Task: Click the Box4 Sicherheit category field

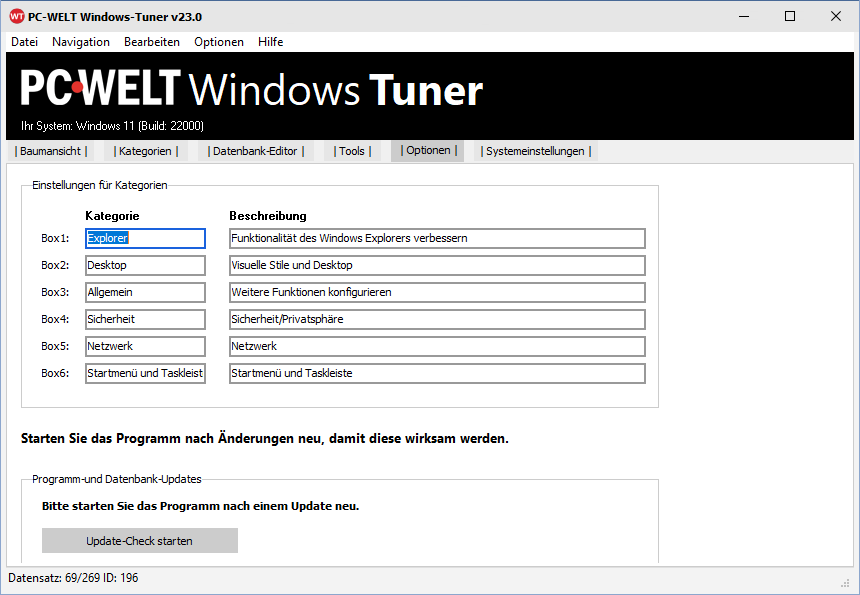Action: point(145,319)
